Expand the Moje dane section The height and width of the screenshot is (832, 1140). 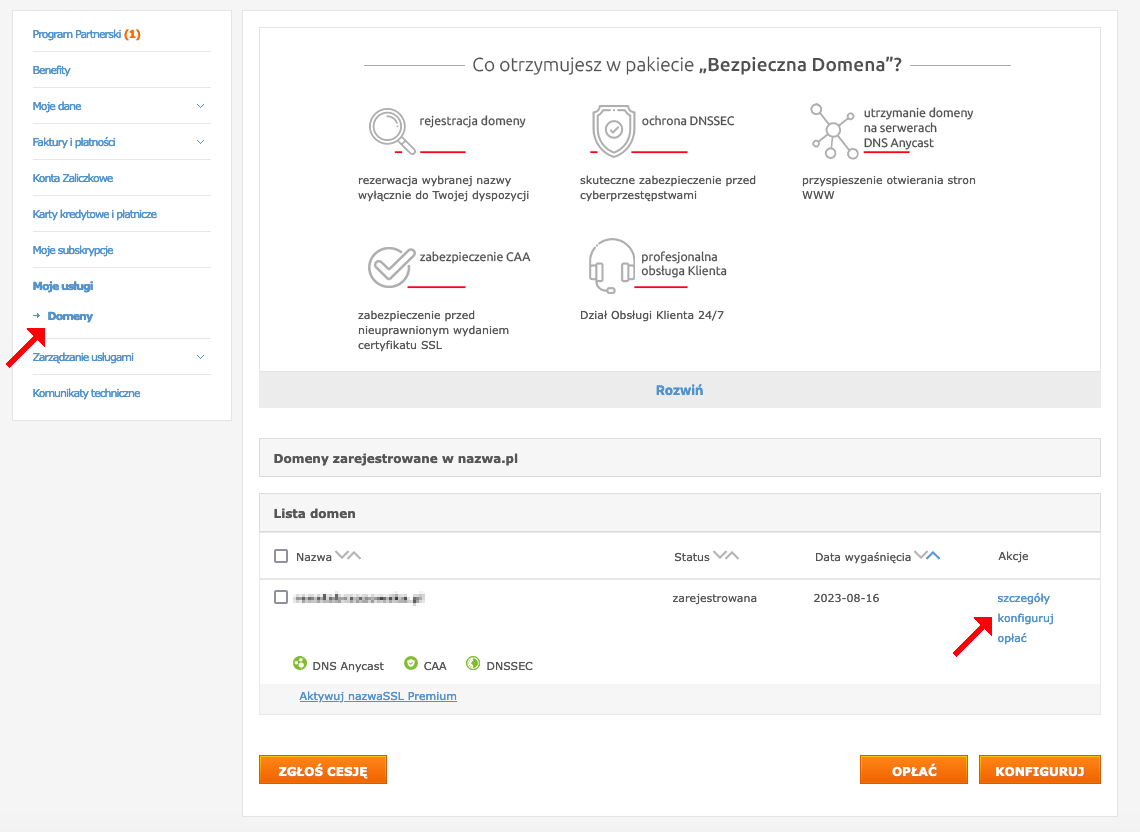tap(121, 106)
